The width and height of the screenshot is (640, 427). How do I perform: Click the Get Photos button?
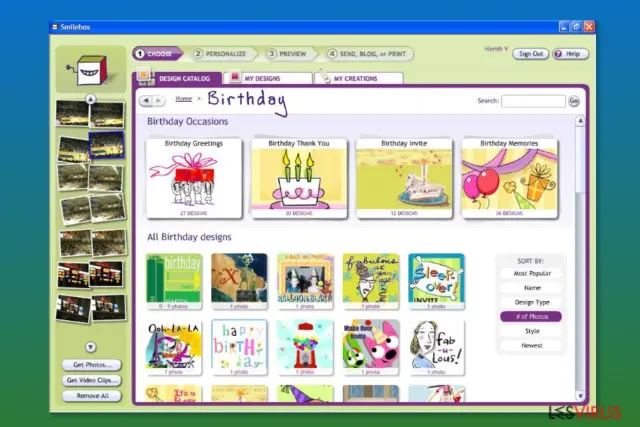(x=92, y=365)
